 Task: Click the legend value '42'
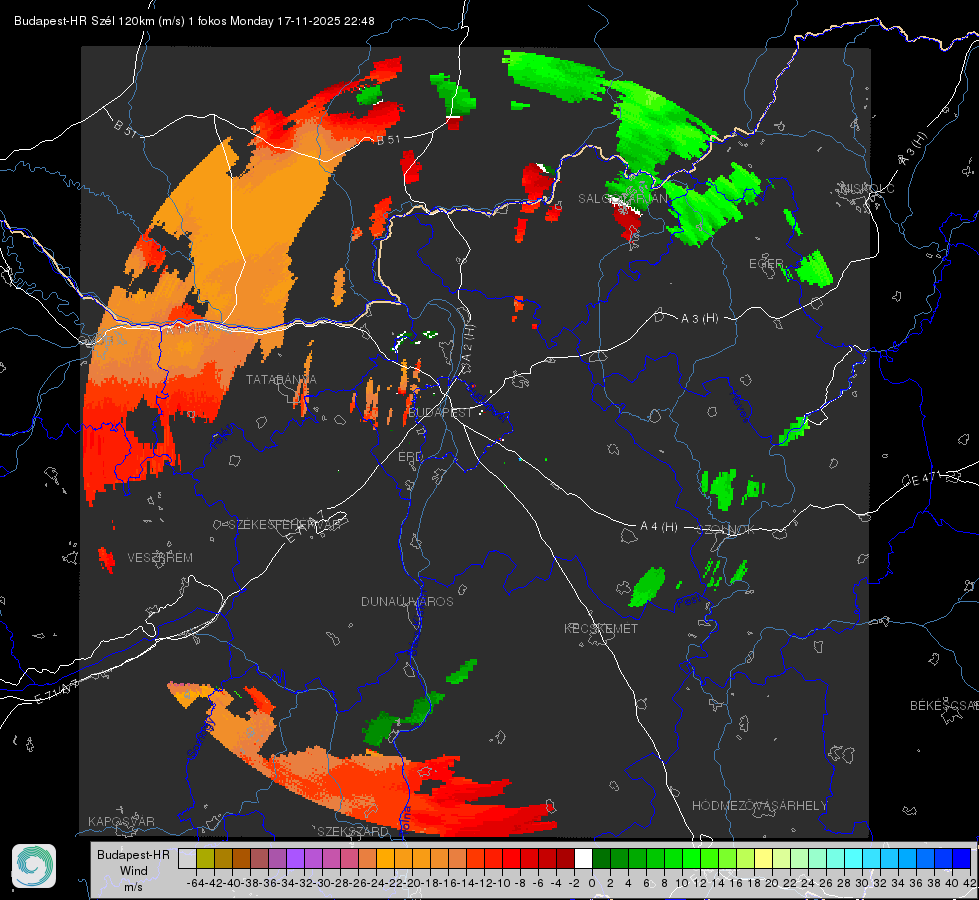coord(970,883)
